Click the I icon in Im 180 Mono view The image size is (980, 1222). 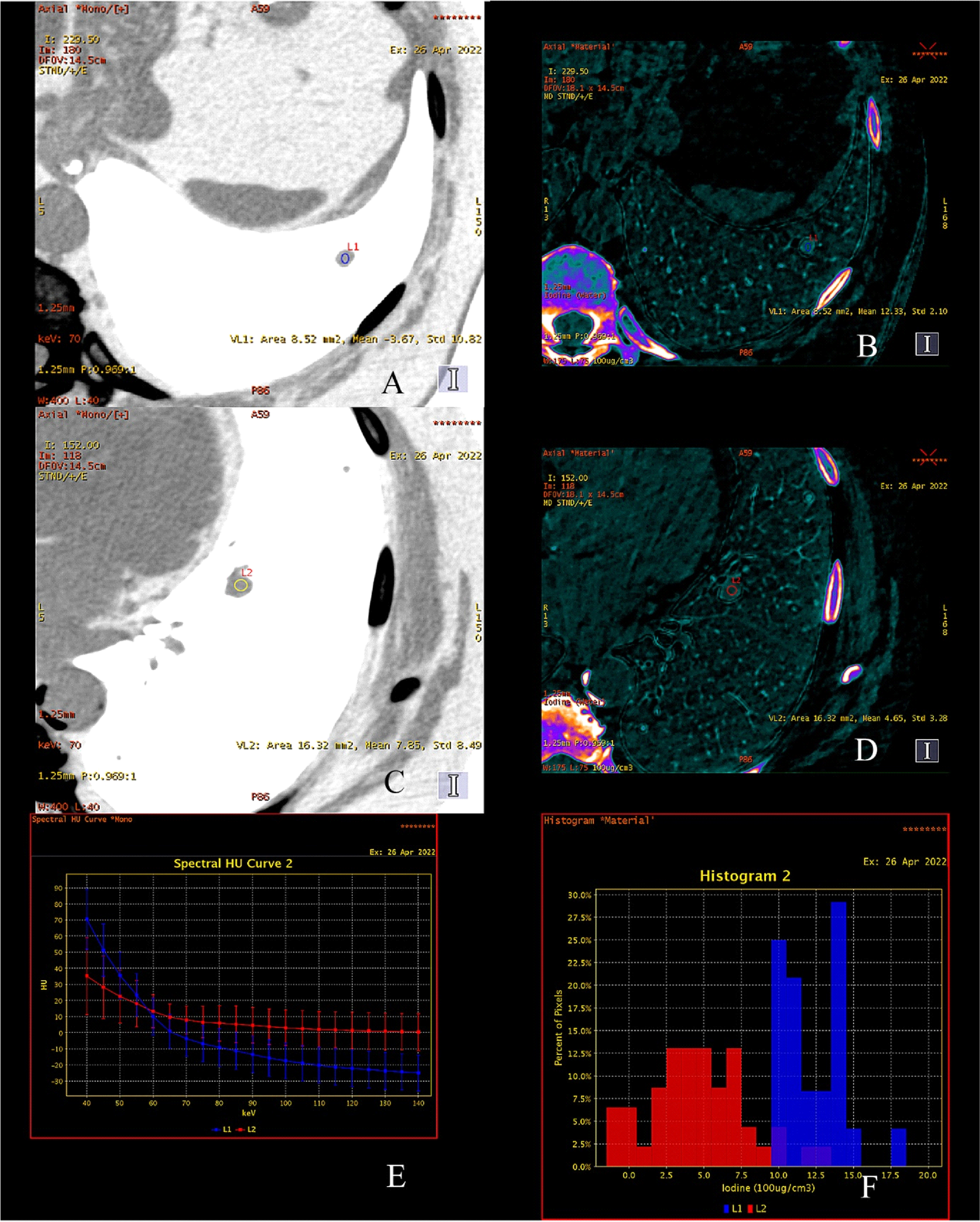tap(452, 379)
